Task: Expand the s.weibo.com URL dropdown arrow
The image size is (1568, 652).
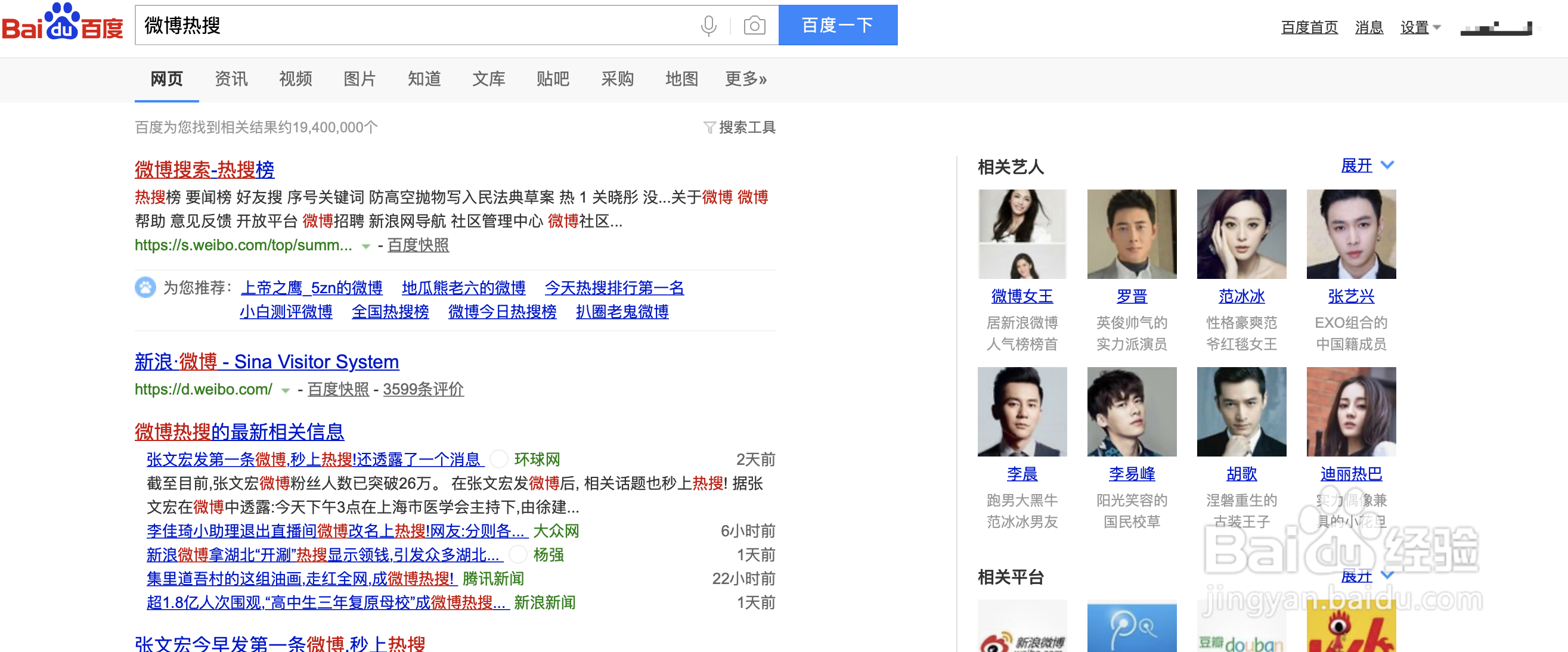Action: (366, 246)
